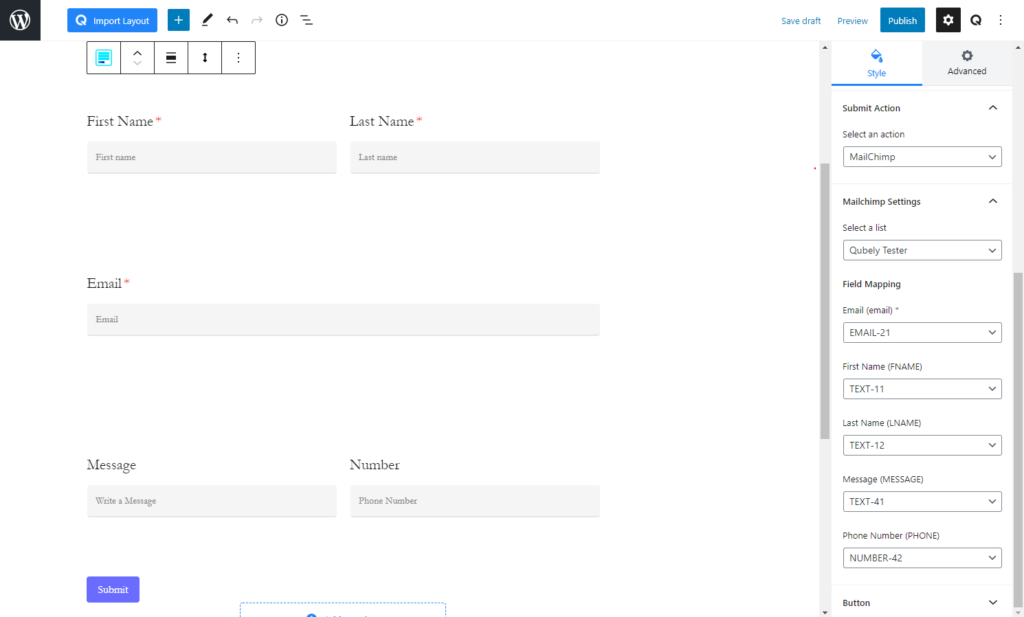Switch to the Style tab
The height and width of the screenshot is (617, 1024).
876,63
